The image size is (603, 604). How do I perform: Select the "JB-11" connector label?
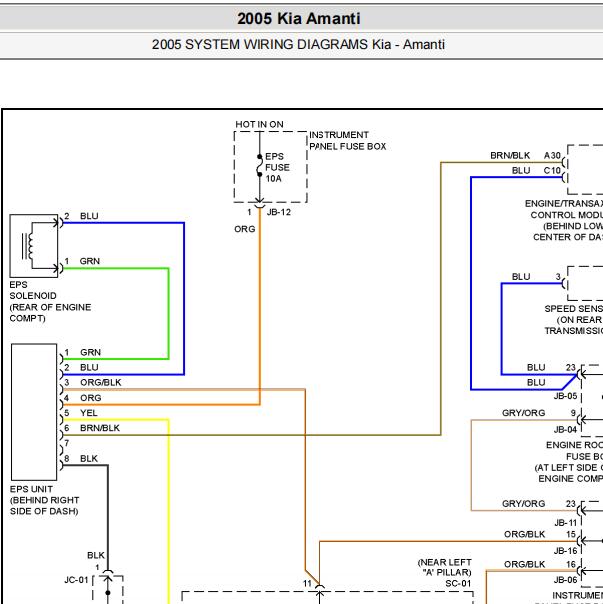(565, 523)
